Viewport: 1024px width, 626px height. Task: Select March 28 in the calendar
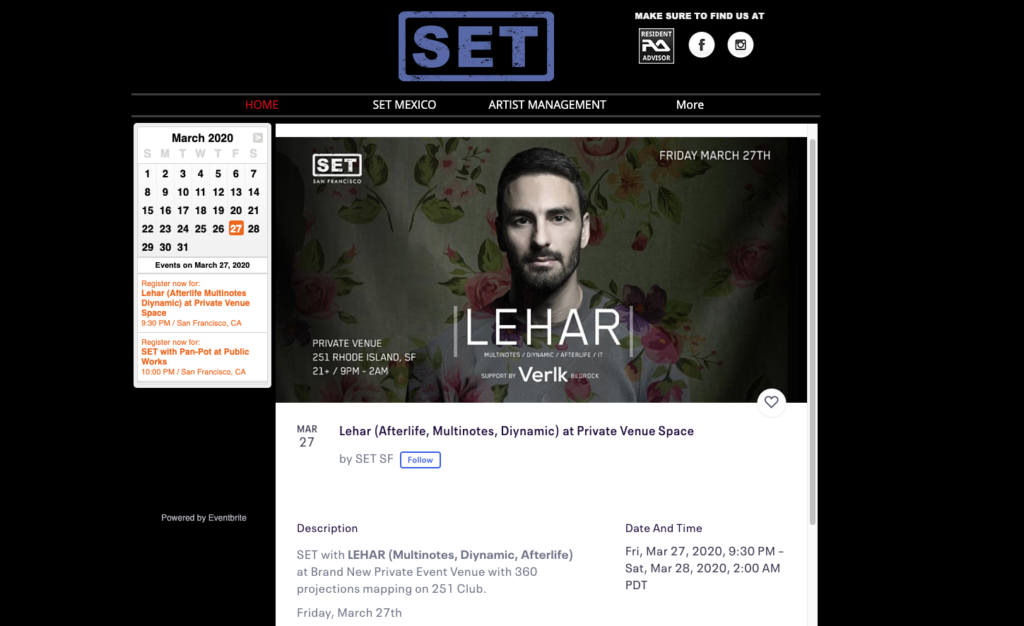pyautogui.click(x=253, y=228)
